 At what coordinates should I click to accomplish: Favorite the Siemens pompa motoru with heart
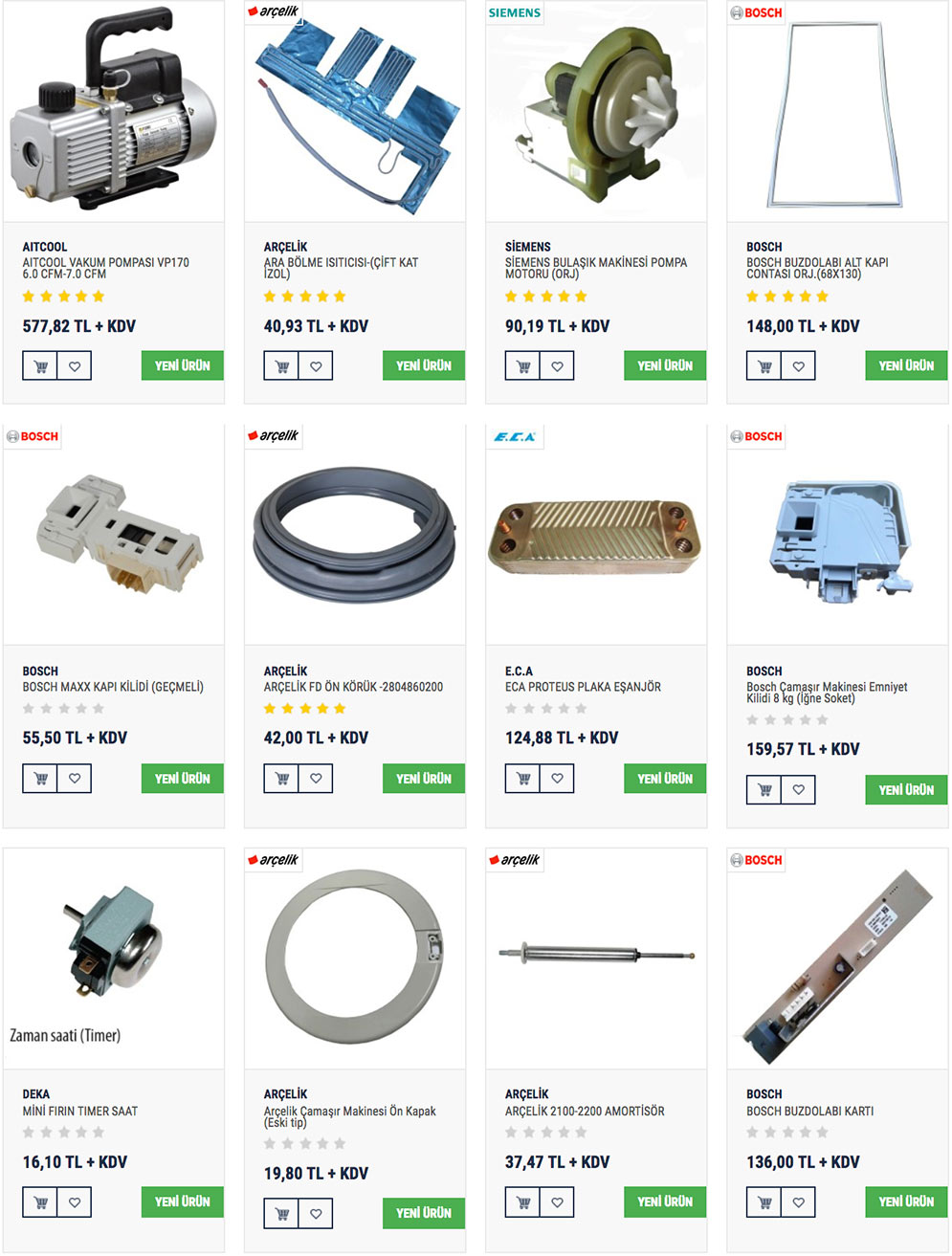tap(557, 365)
